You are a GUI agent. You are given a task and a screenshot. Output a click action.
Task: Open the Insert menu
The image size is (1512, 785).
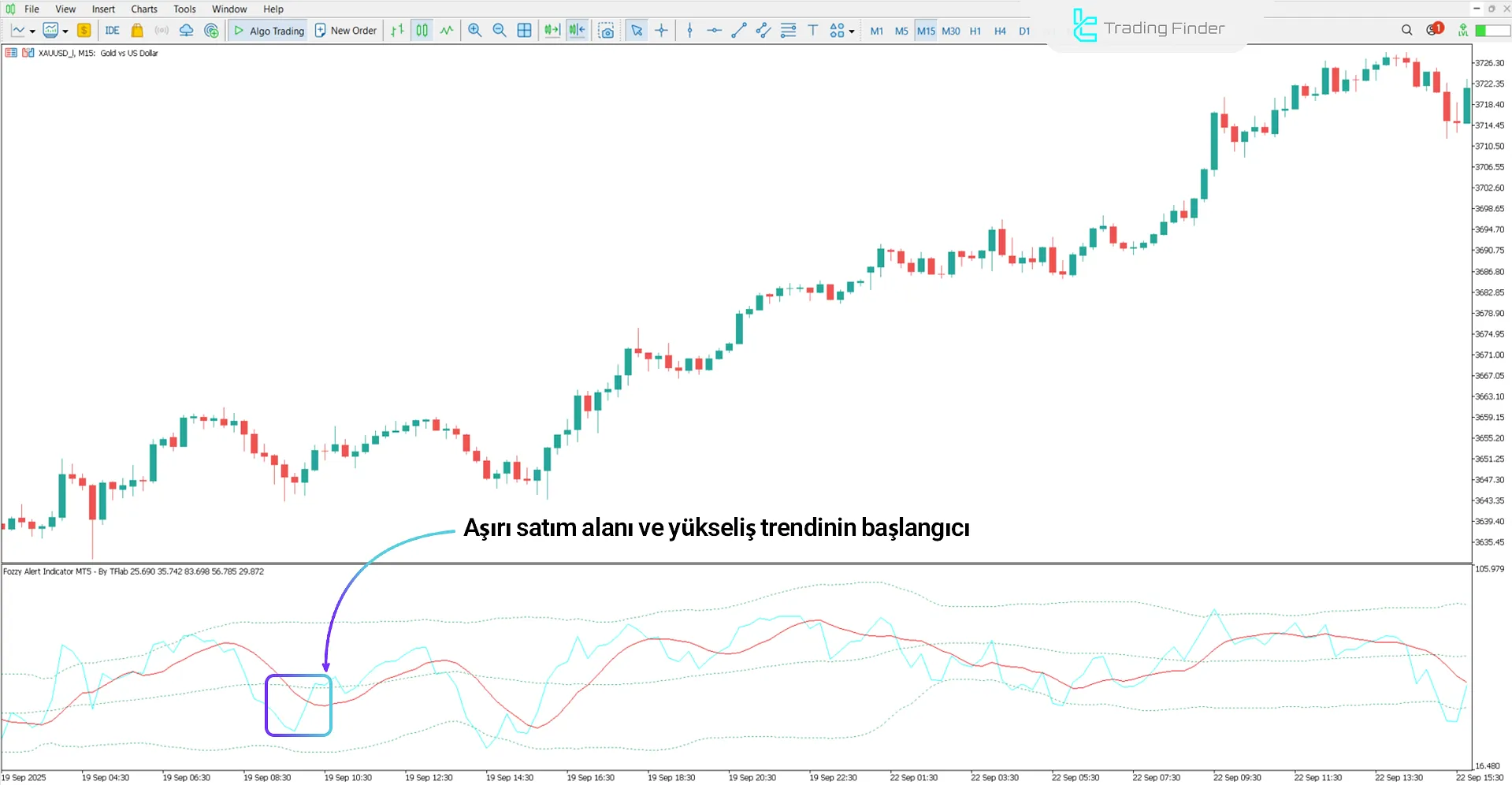(x=103, y=9)
